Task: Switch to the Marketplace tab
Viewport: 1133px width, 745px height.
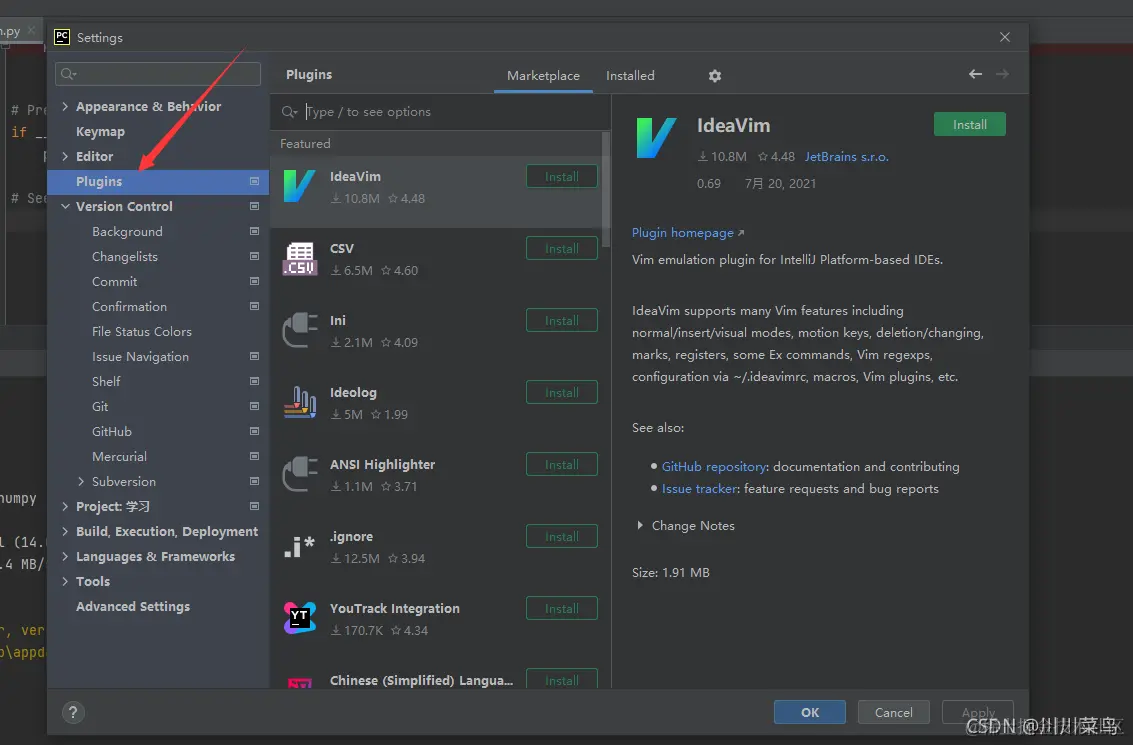Action: pos(543,76)
